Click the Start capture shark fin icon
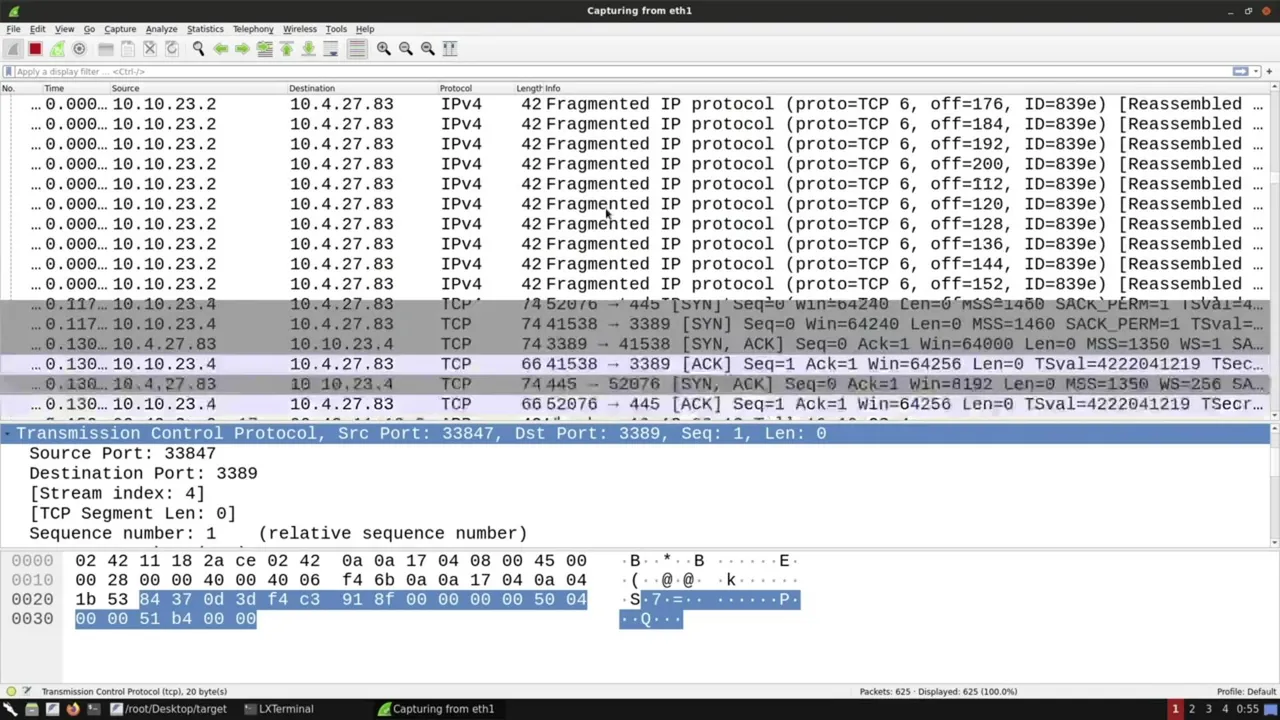This screenshot has height=720, width=1280. pyautogui.click(x=13, y=48)
